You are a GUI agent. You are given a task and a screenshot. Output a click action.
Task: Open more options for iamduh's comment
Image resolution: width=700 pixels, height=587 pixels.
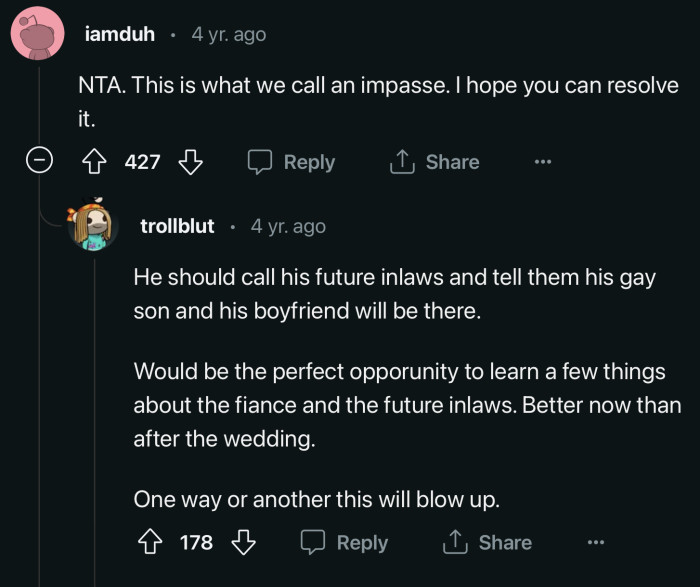click(x=542, y=162)
